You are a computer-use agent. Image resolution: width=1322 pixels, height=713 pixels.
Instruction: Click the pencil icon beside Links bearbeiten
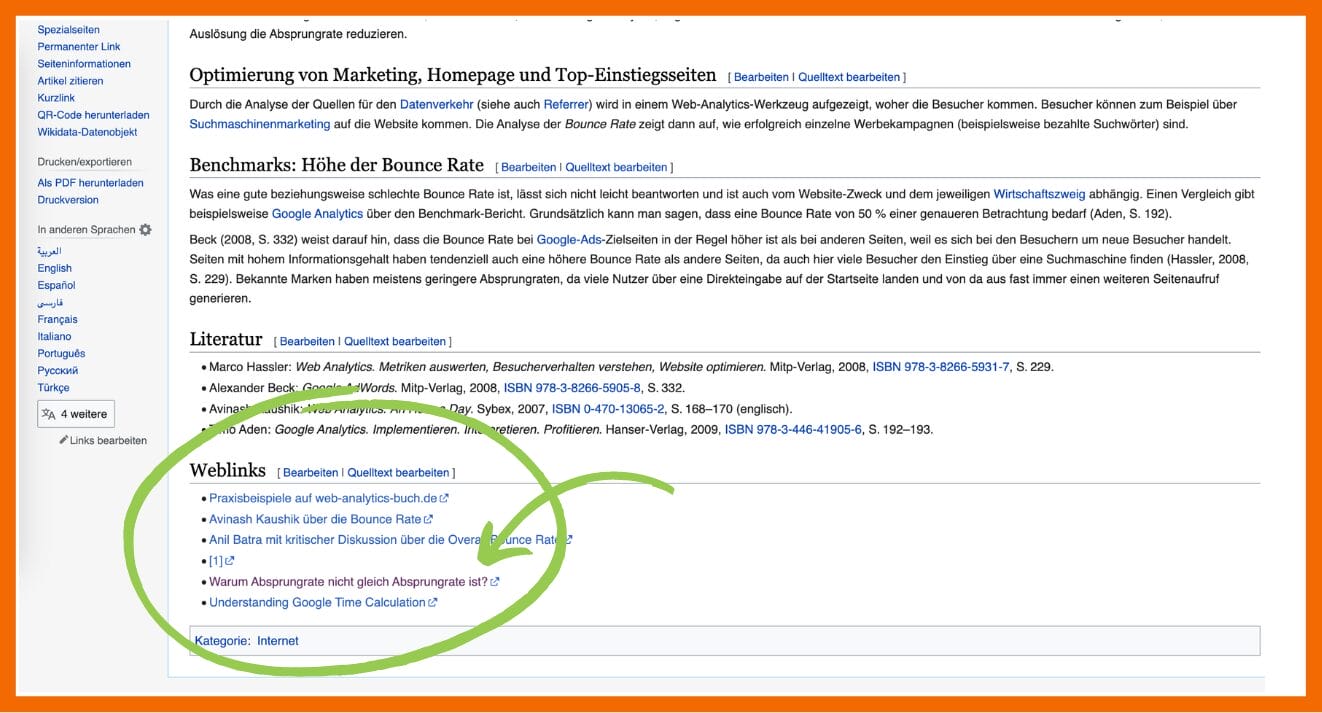coord(64,440)
